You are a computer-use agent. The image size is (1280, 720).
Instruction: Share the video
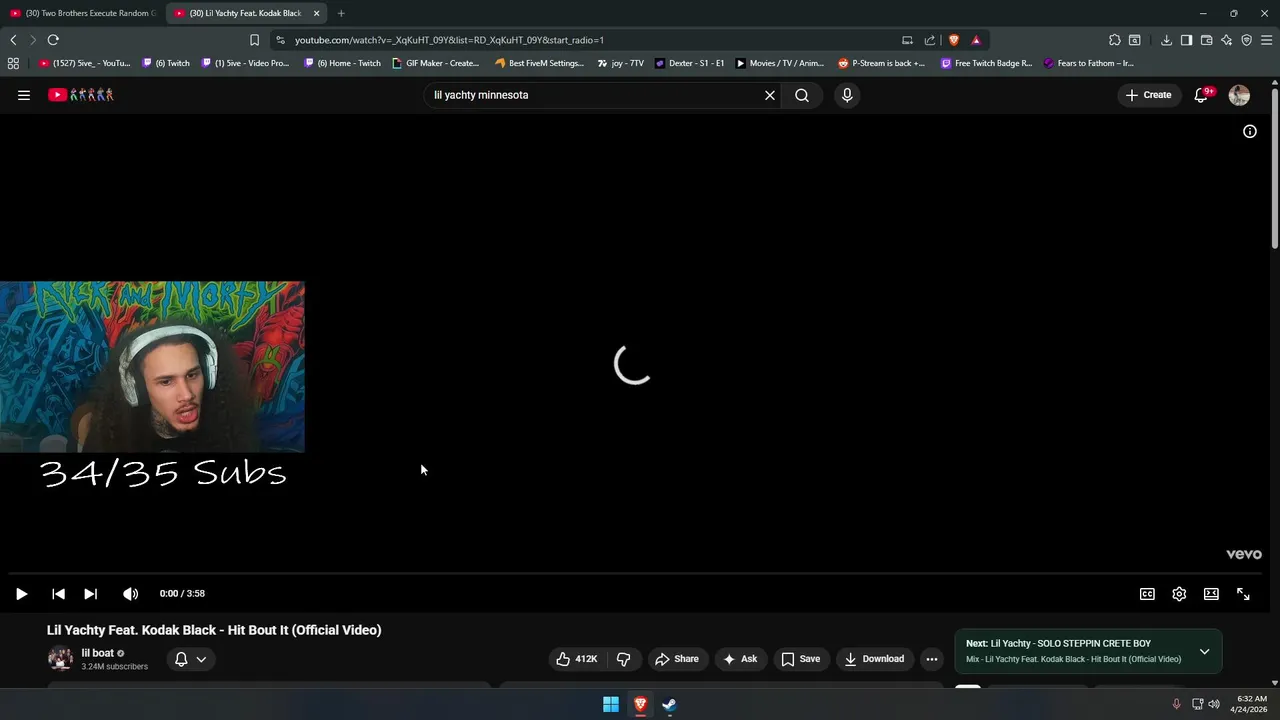676,659
